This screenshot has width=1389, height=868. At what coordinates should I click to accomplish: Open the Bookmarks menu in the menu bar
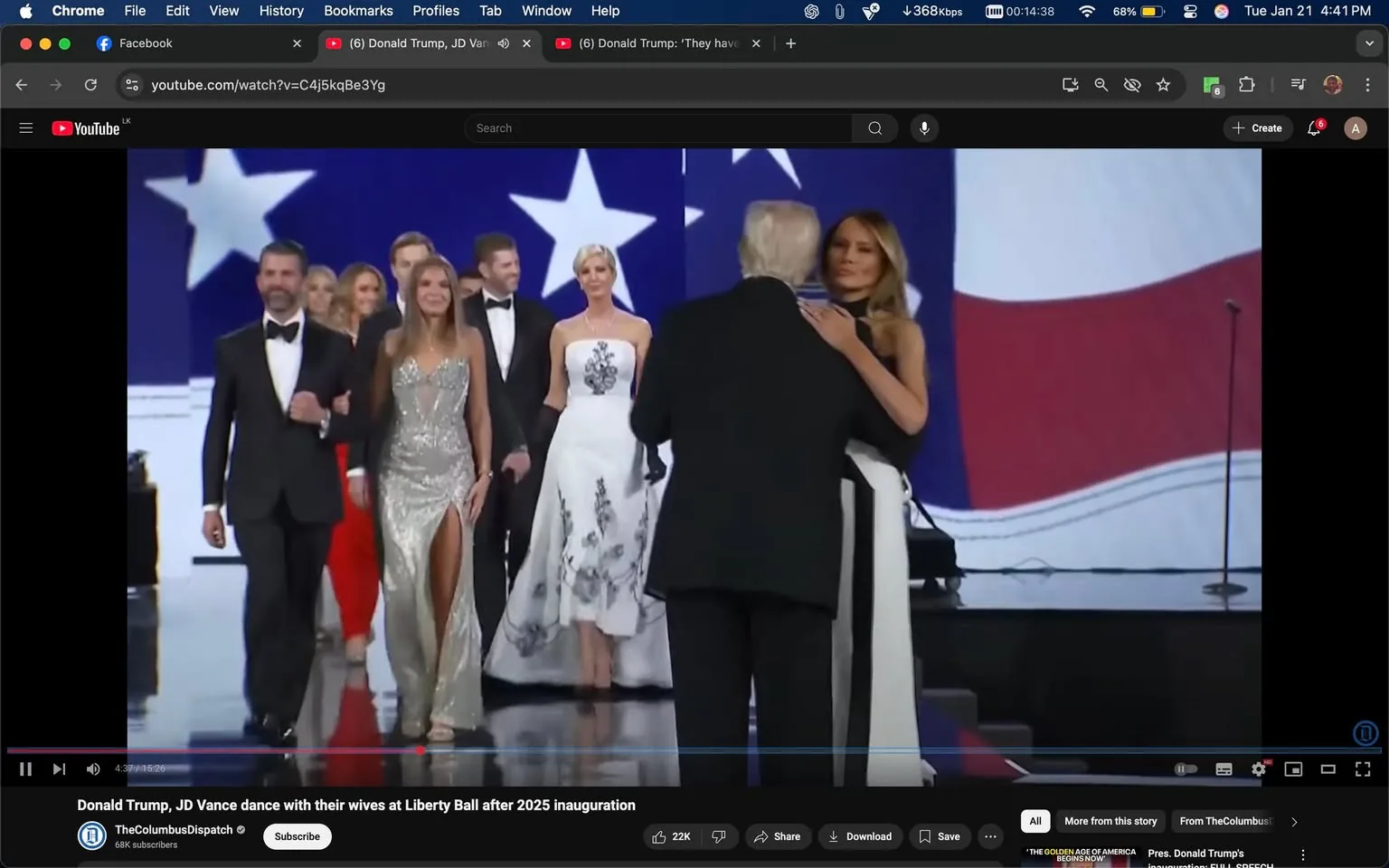tap(357, 10)
